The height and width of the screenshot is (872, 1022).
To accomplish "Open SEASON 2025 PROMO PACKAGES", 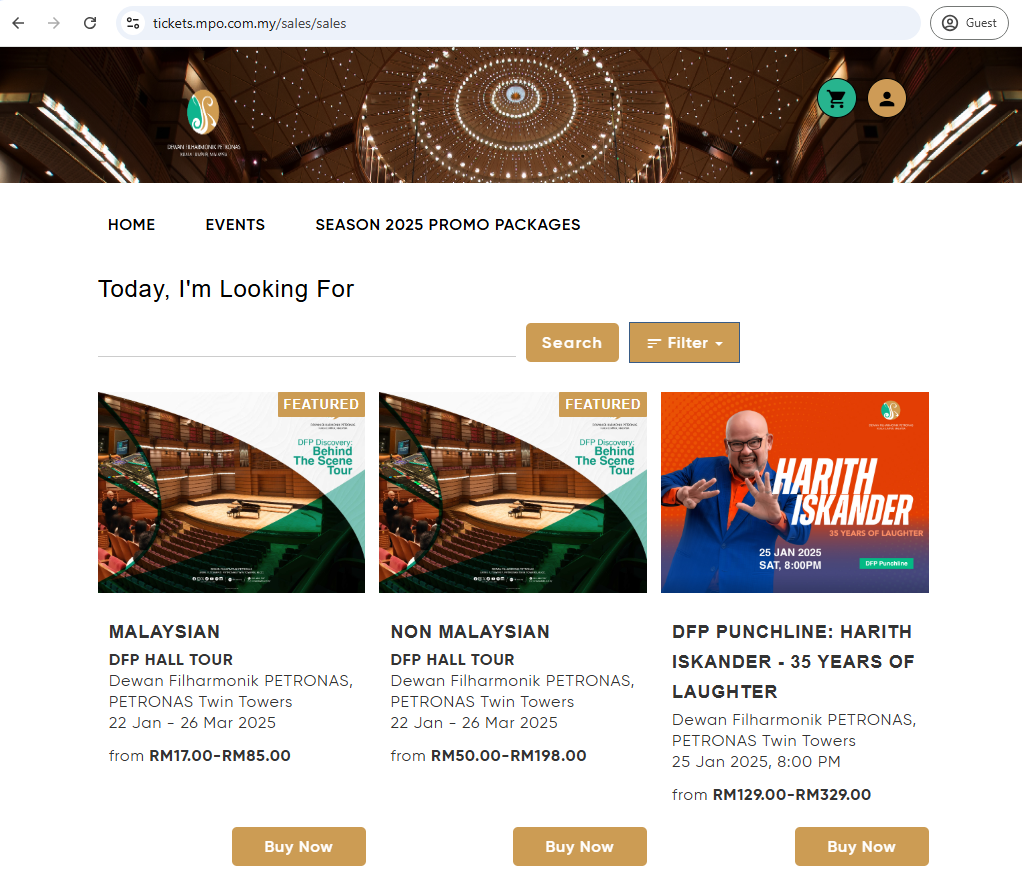I will click(x=448, y=225).
